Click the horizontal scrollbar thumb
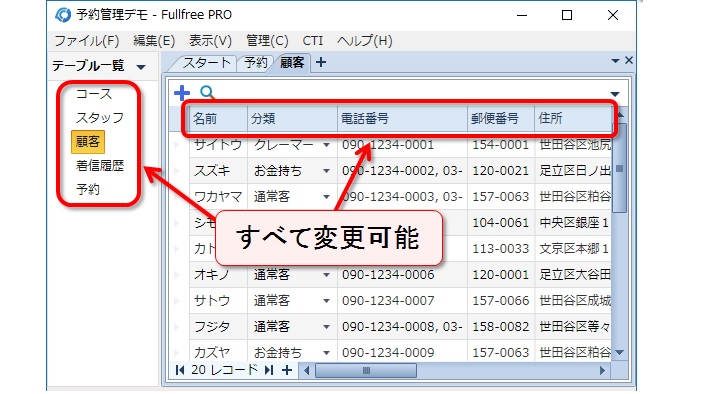This screenshot has width=701, height=394. [366, 370]
